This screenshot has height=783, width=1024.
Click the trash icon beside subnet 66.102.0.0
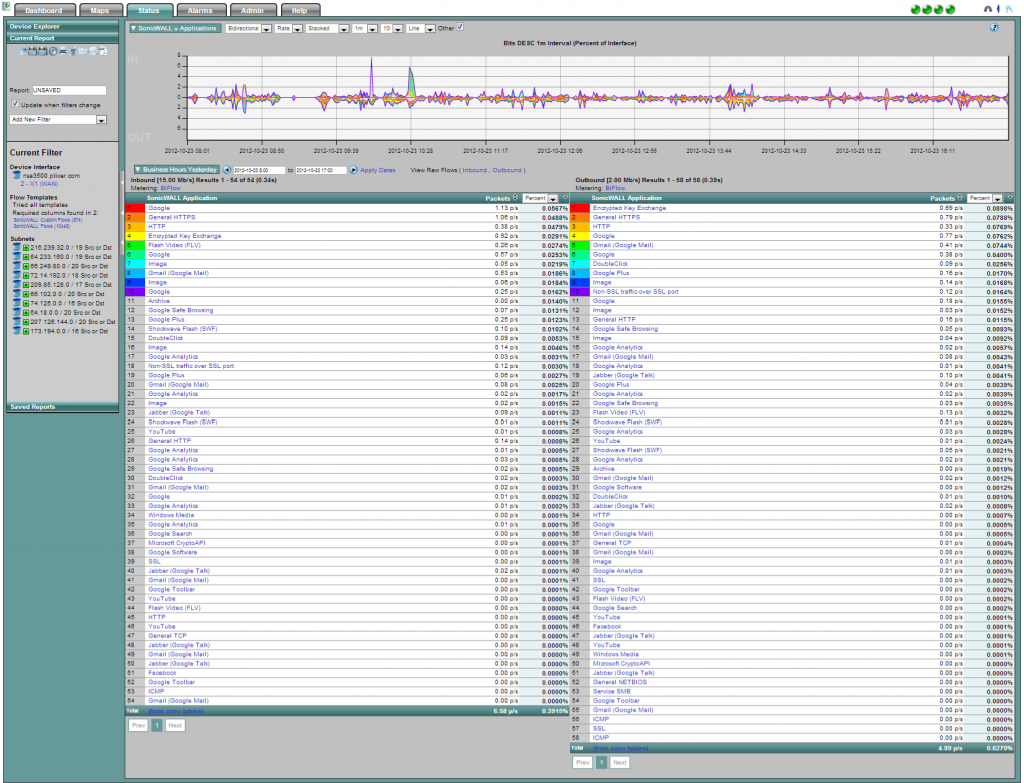17,294
